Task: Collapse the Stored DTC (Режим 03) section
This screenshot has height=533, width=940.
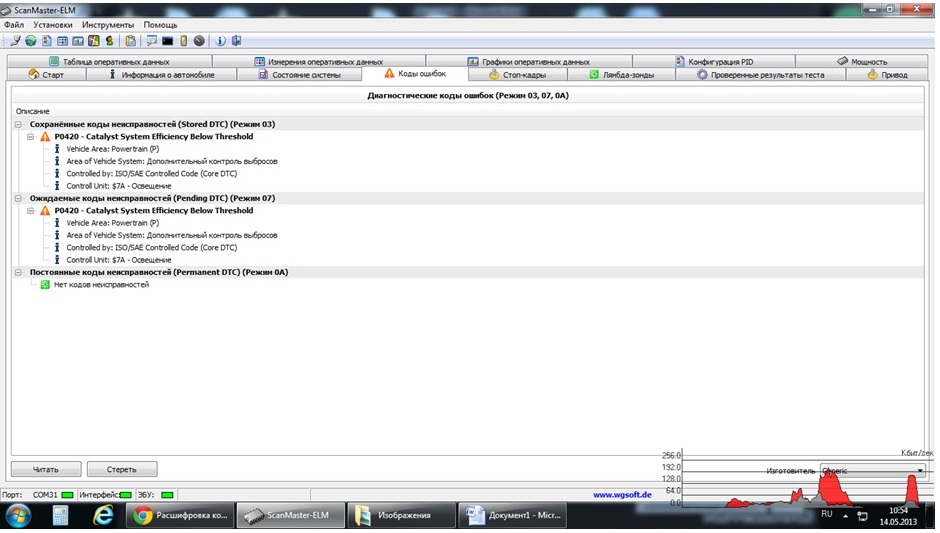Action: pyautogui.click(x=20, y=124)
